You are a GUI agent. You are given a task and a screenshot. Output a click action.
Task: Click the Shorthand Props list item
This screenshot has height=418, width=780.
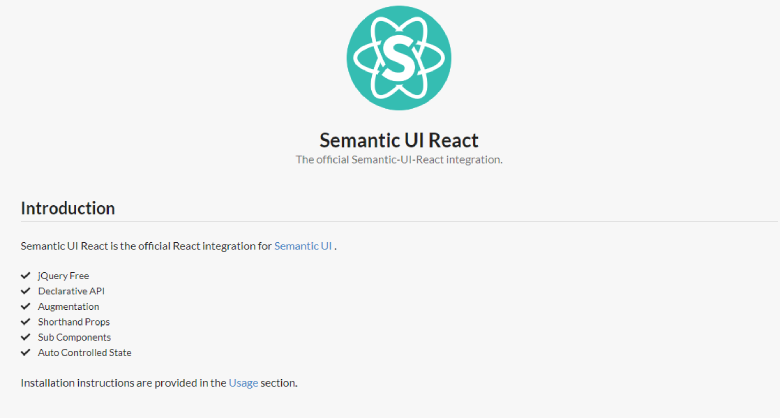pyautogui.click(x=74, y=322)
